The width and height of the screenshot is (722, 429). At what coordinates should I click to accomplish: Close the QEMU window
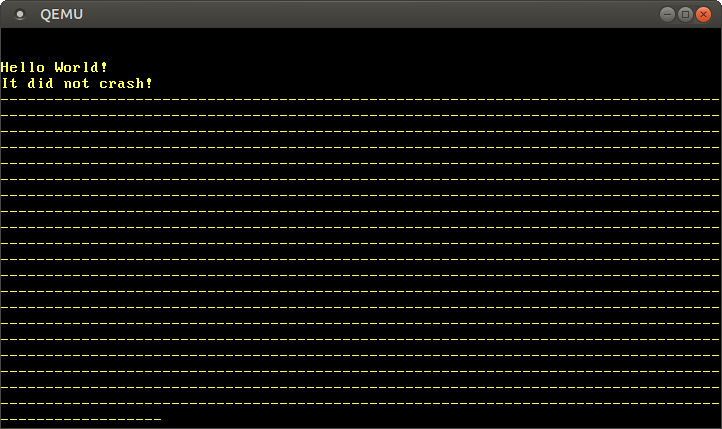703,14
